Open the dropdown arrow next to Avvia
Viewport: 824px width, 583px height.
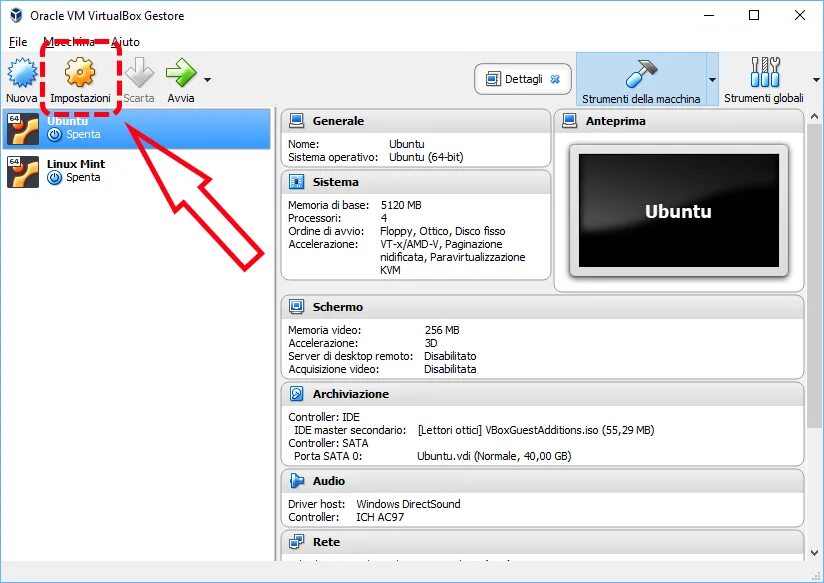tap(208, 80)
